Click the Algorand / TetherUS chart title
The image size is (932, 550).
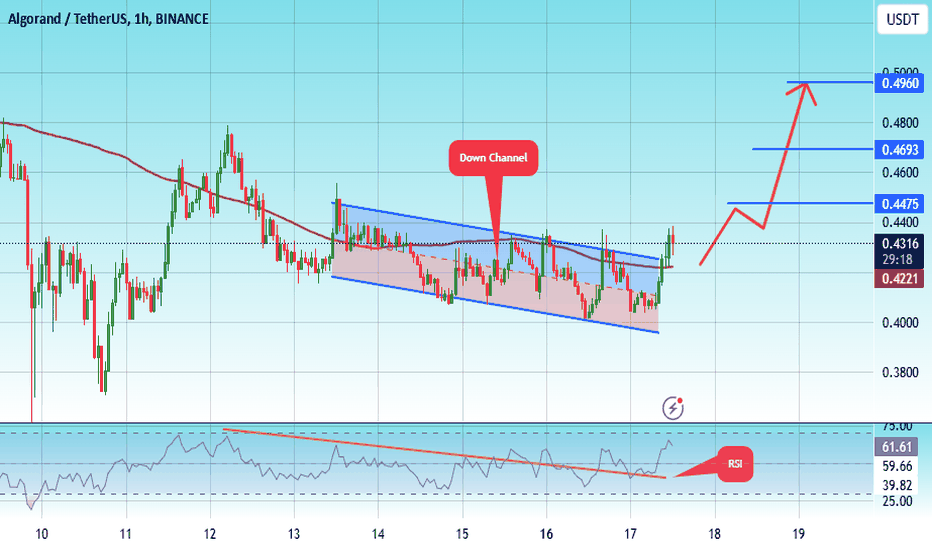[108, 19]
